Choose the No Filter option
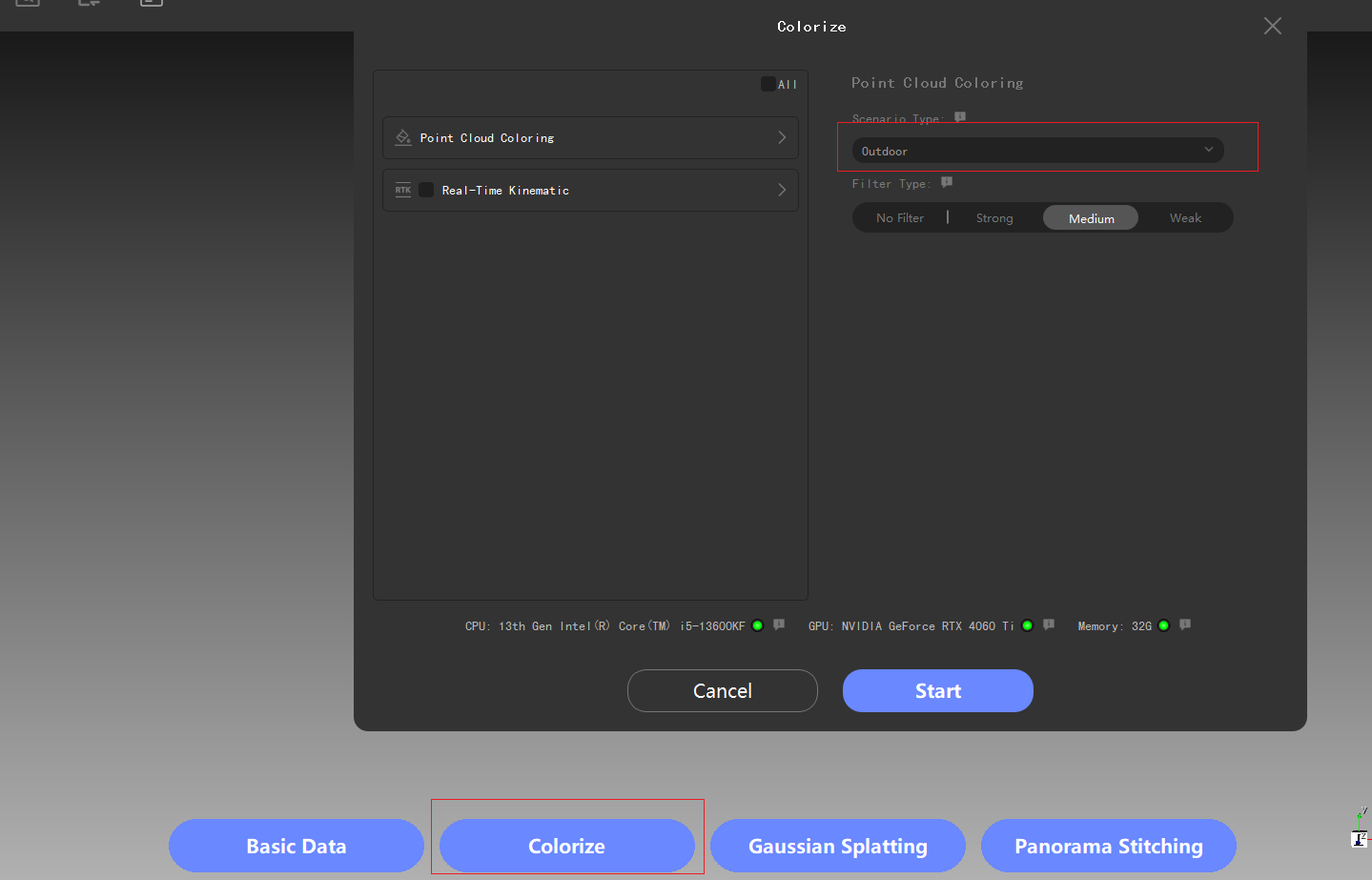1372x880 pixels. pyautogui.click(x=899, y=218)
